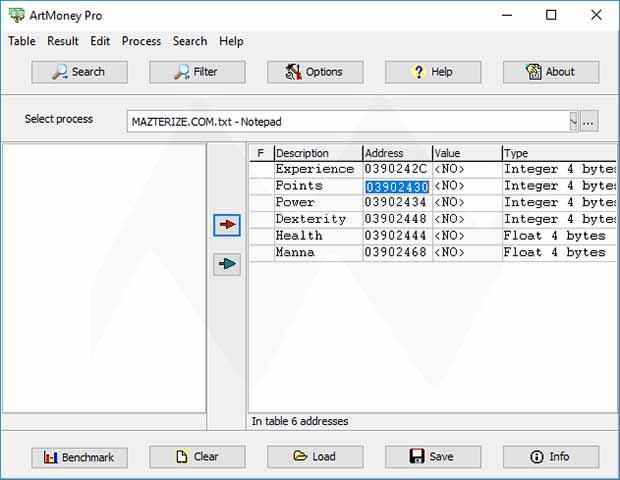The width and height of the screenshot is (620, 480).
Task: Click the process browse ellipsis button
Action: coord(589,122)
